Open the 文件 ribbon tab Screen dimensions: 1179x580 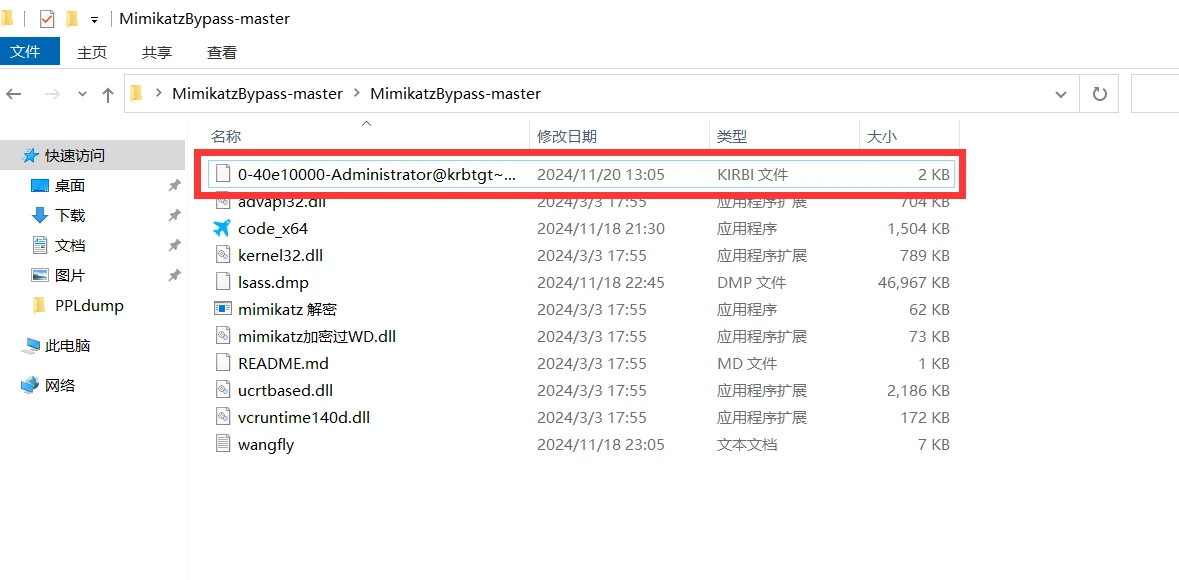[x=29, y=52]
